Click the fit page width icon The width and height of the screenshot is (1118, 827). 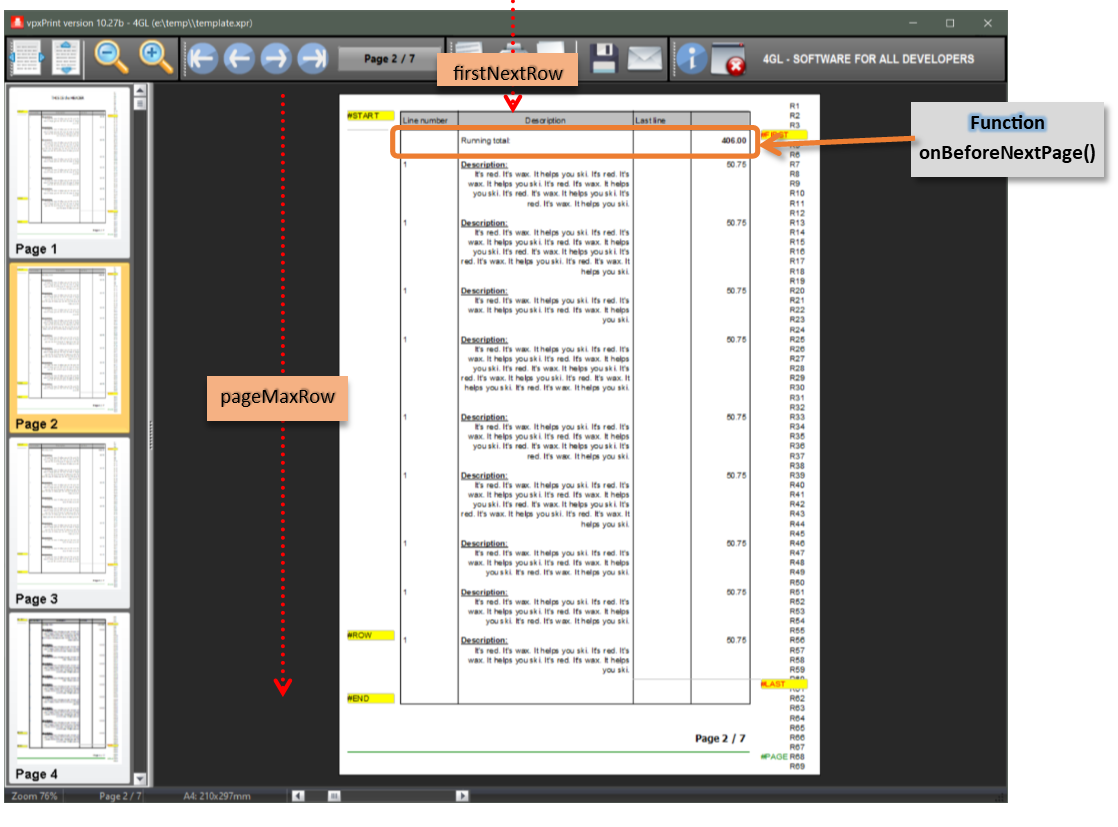point(26,58)
